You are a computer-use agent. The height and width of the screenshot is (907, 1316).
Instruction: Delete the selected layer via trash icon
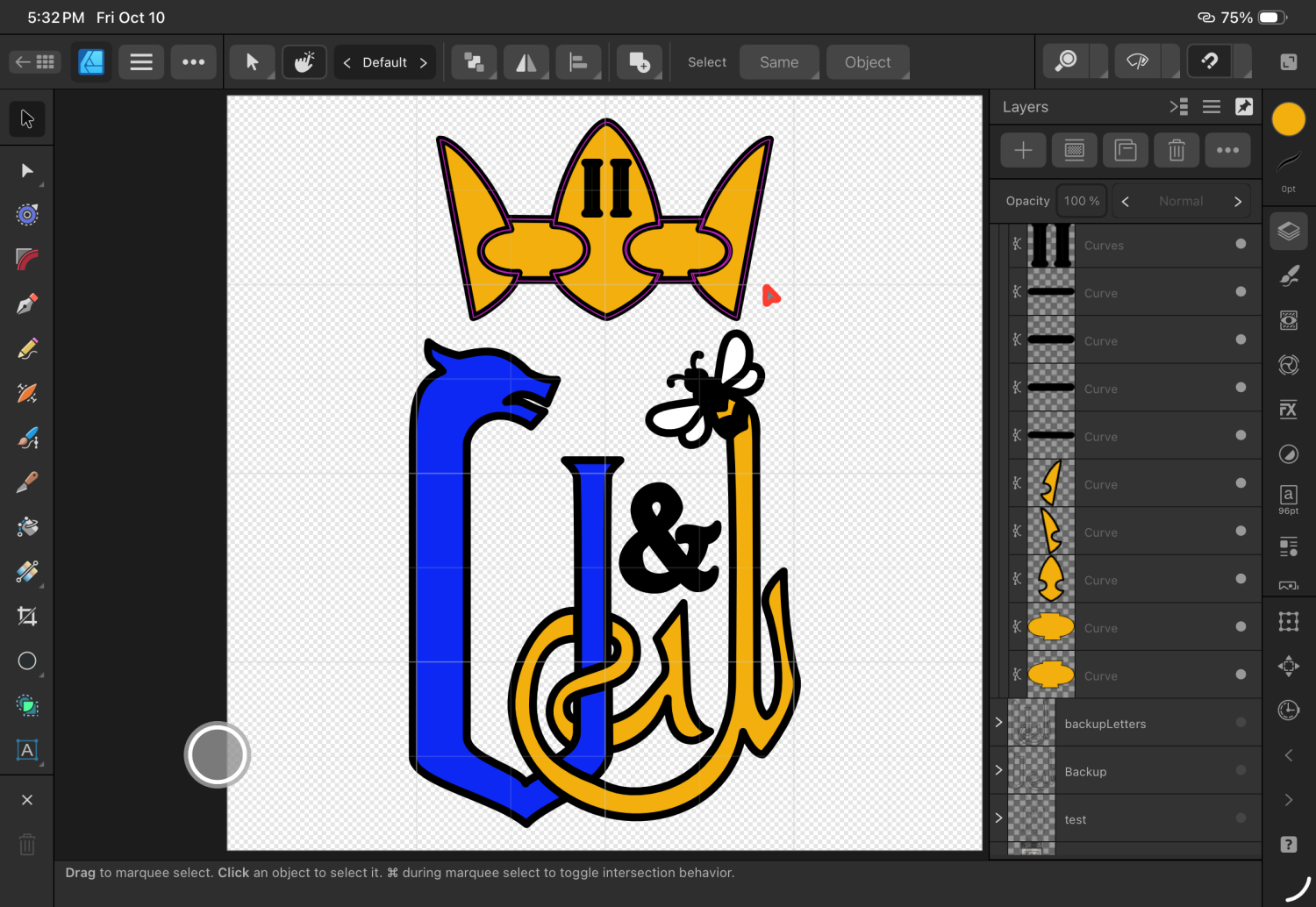click(1177, 151)
